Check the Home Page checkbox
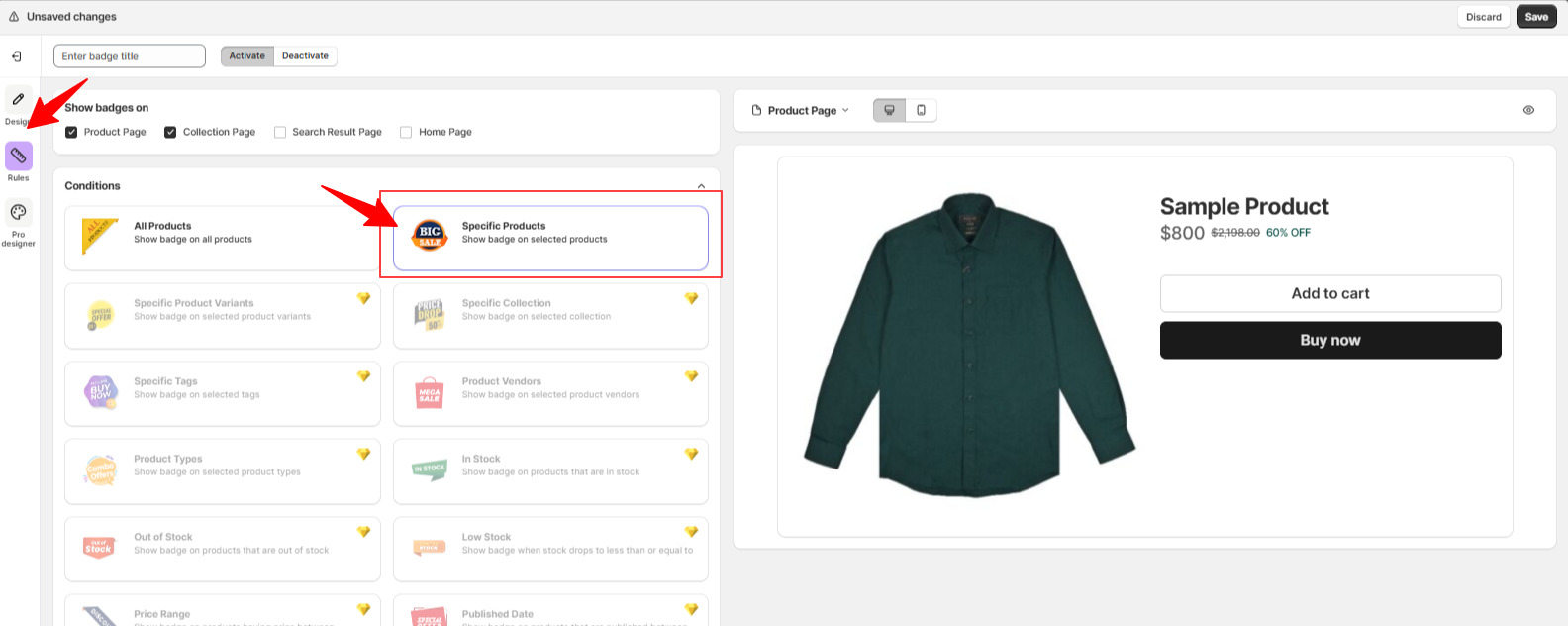 click(406, 132)
